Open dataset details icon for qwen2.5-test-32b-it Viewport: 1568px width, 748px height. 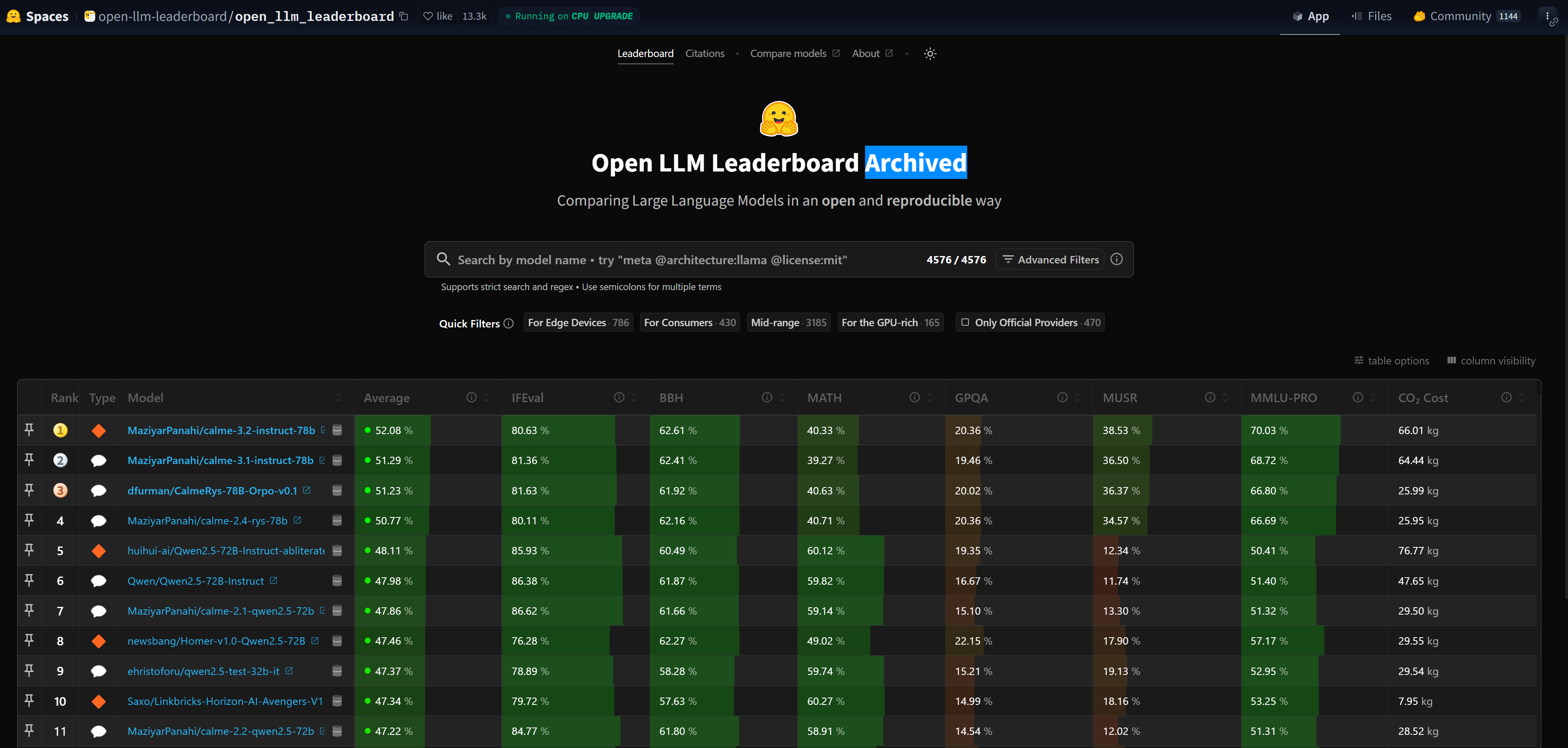[x=336, y=671]
